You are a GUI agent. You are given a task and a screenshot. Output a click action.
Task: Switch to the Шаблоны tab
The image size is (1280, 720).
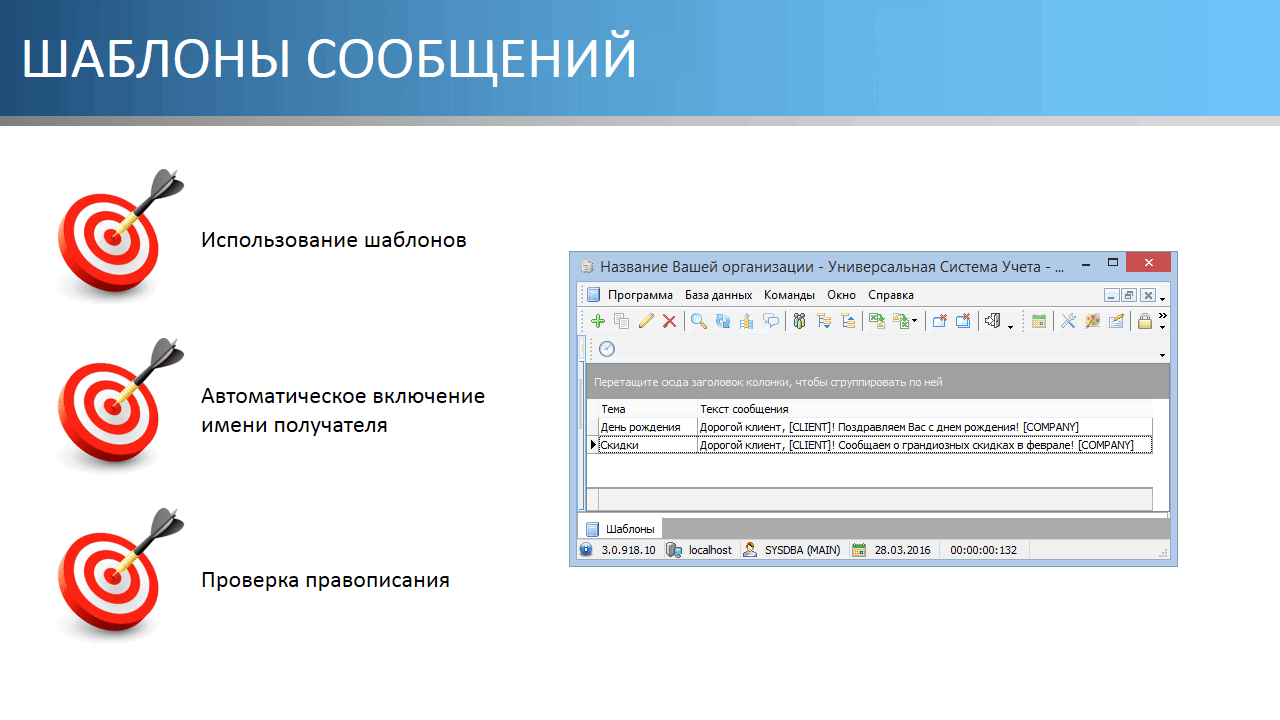pyautogui.click(x=621, y=528)
